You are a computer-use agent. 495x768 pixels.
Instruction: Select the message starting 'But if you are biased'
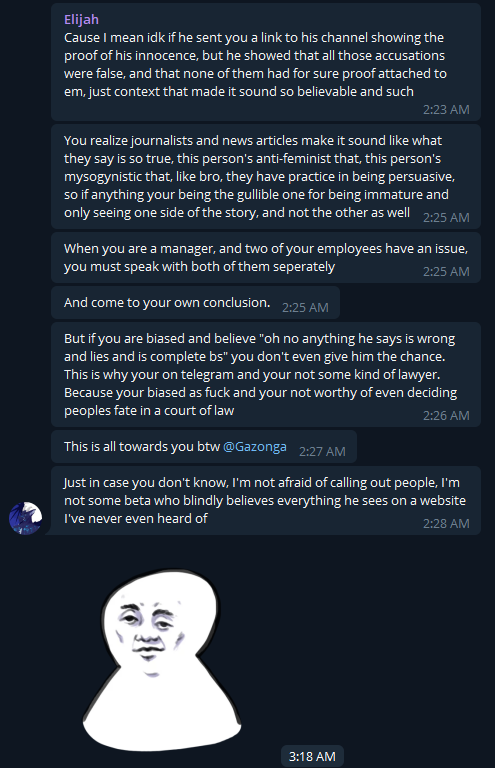266,375
